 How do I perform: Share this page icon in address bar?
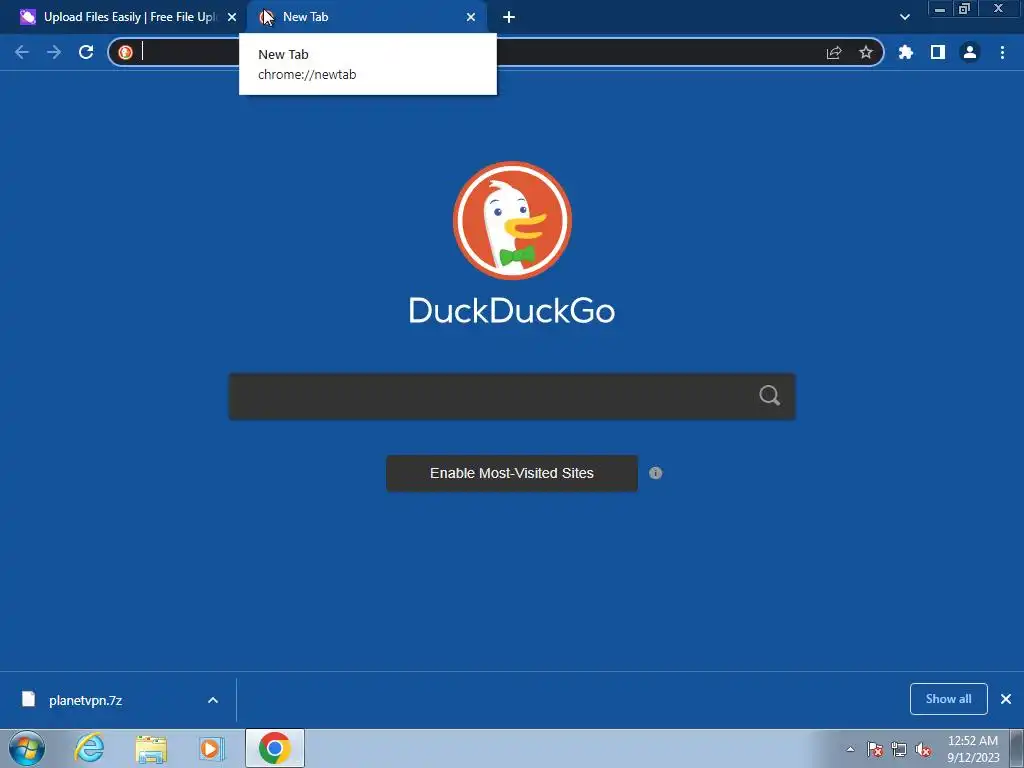pyautogui.click(x=834, y=52)
